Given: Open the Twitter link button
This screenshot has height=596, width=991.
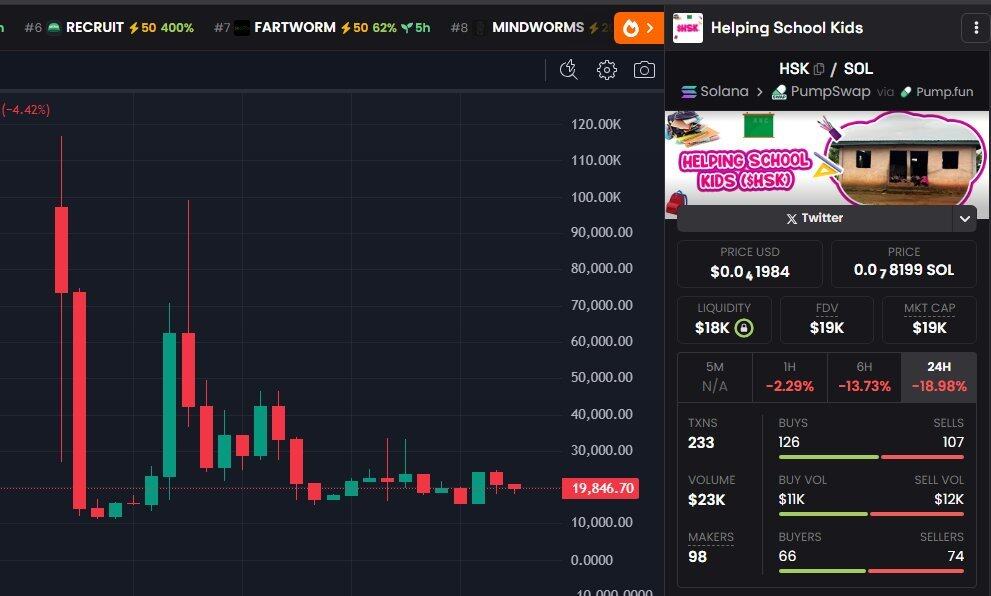Looking at the screenshot, I should [815, 219].
